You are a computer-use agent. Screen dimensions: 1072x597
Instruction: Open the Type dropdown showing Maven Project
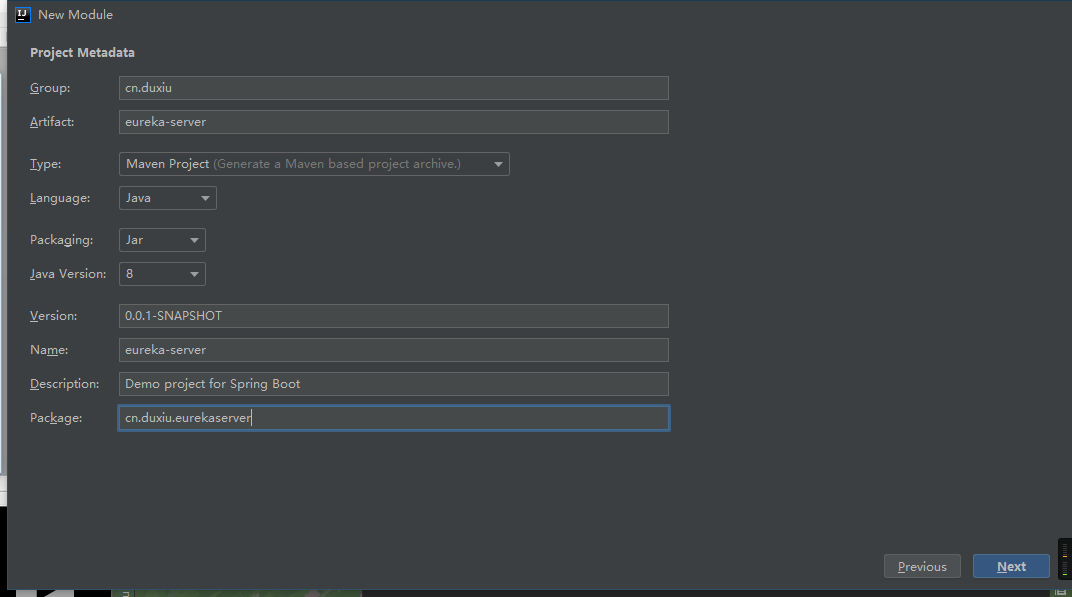[314, 164]
